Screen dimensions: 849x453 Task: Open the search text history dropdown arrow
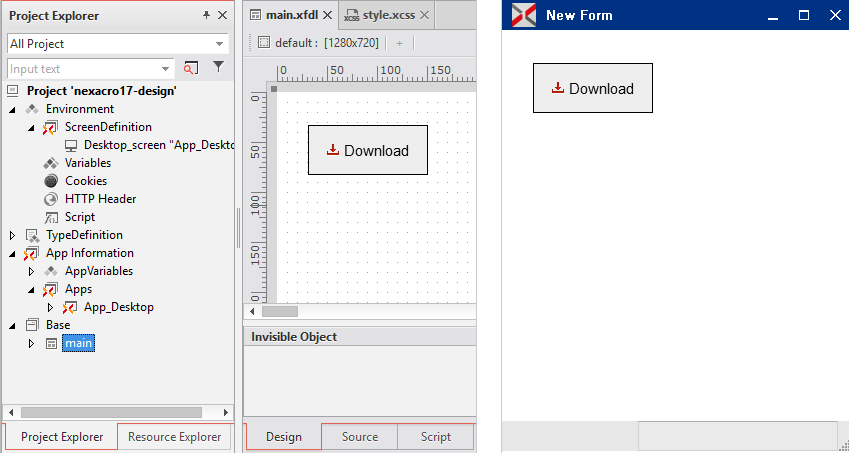tap(166, 69)
